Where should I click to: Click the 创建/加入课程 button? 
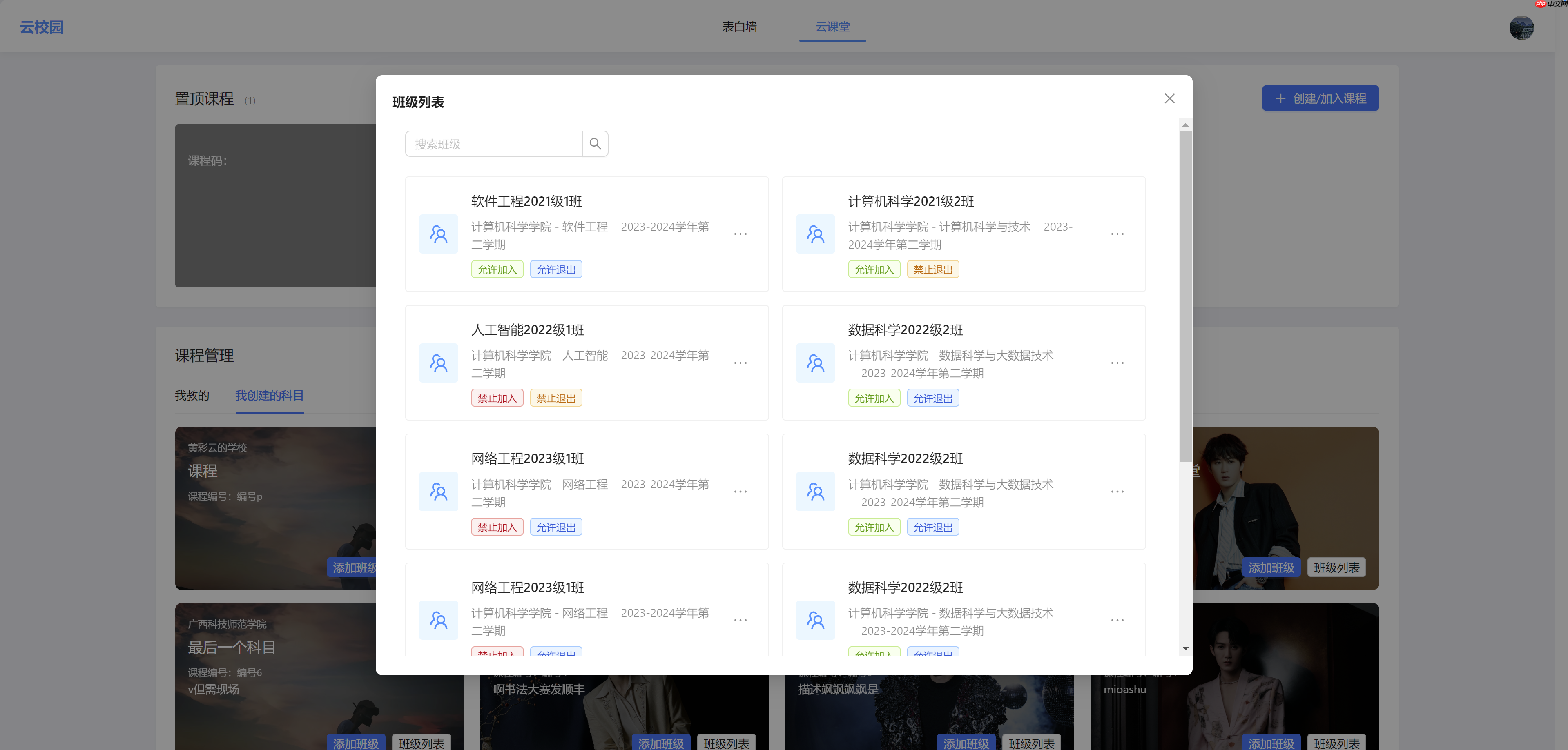(x=1320, y=98)
